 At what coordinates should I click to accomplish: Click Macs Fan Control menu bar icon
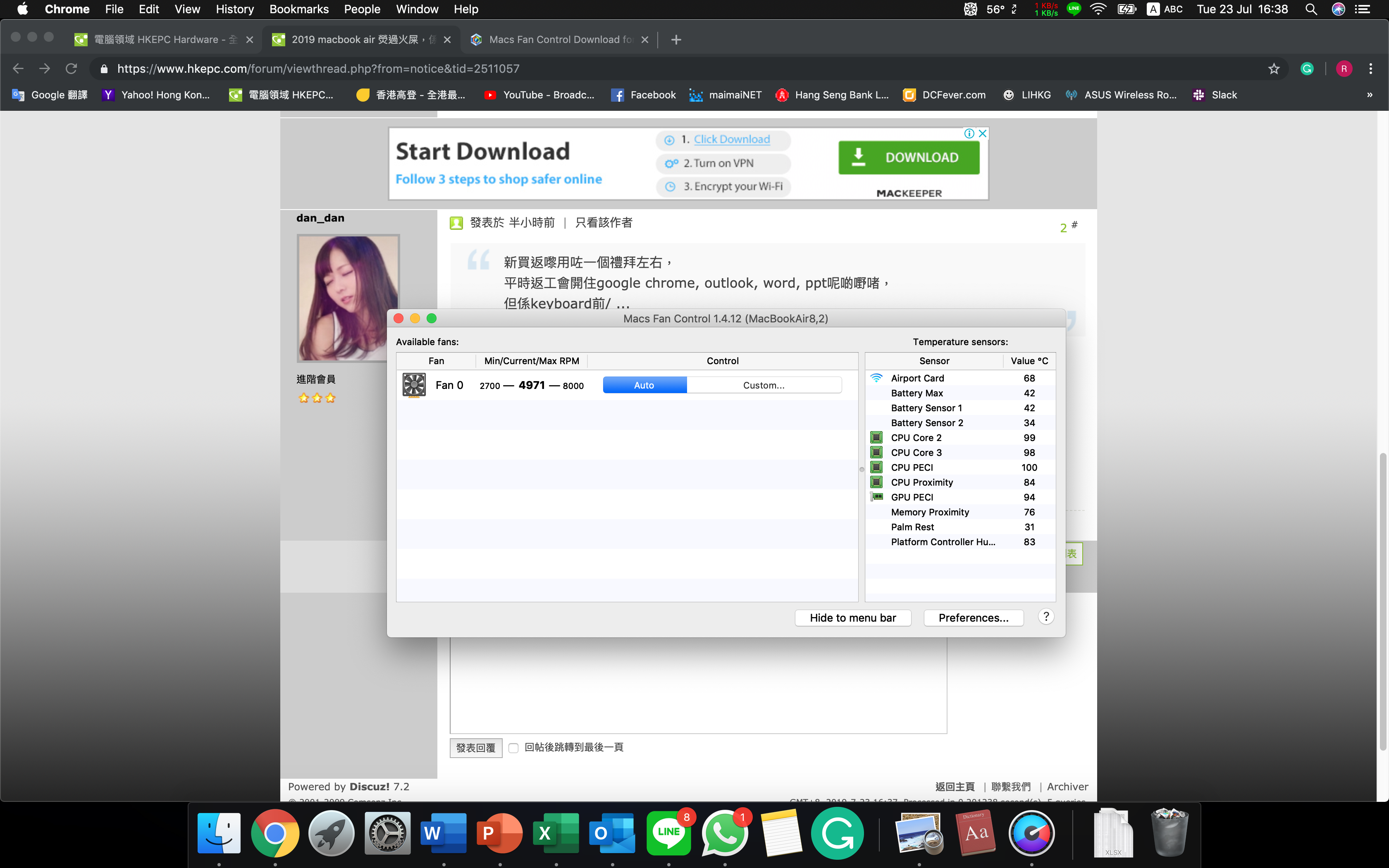click(971, 9)
